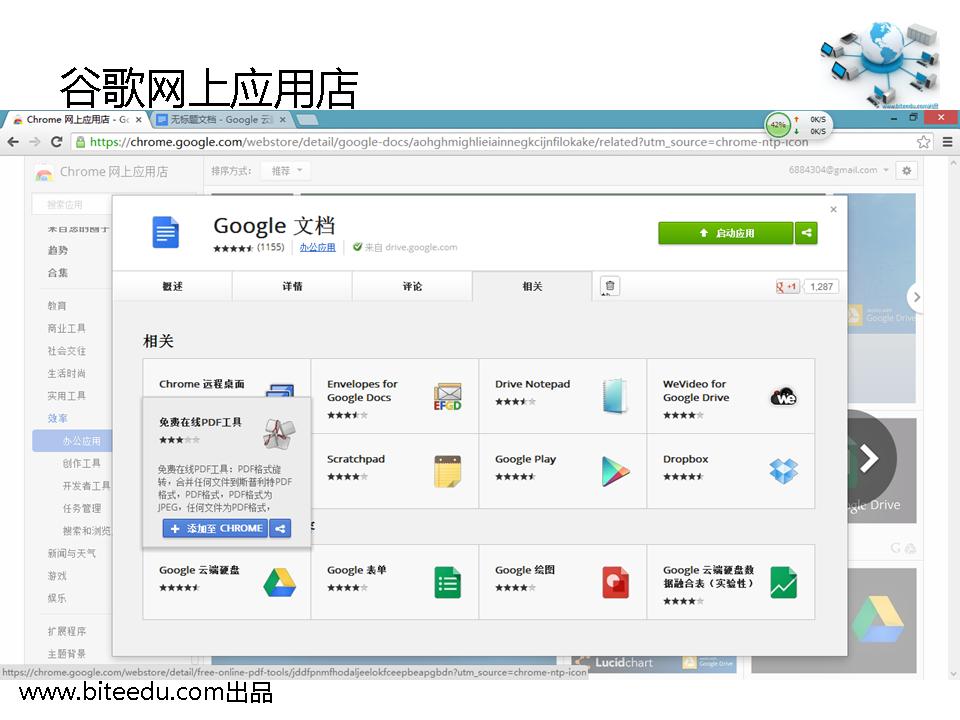Select 教育 category in sidebar
The width and height of the screenshot is (960, 720).
pos(57,306)
